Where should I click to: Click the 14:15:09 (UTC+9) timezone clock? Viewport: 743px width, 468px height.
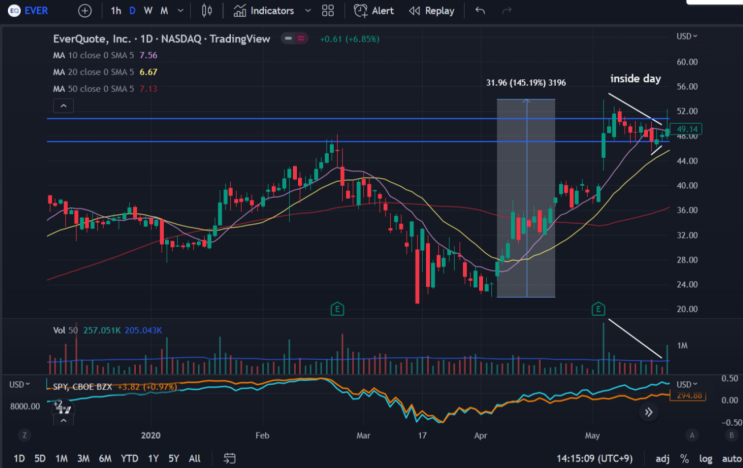tap(594, 459)
